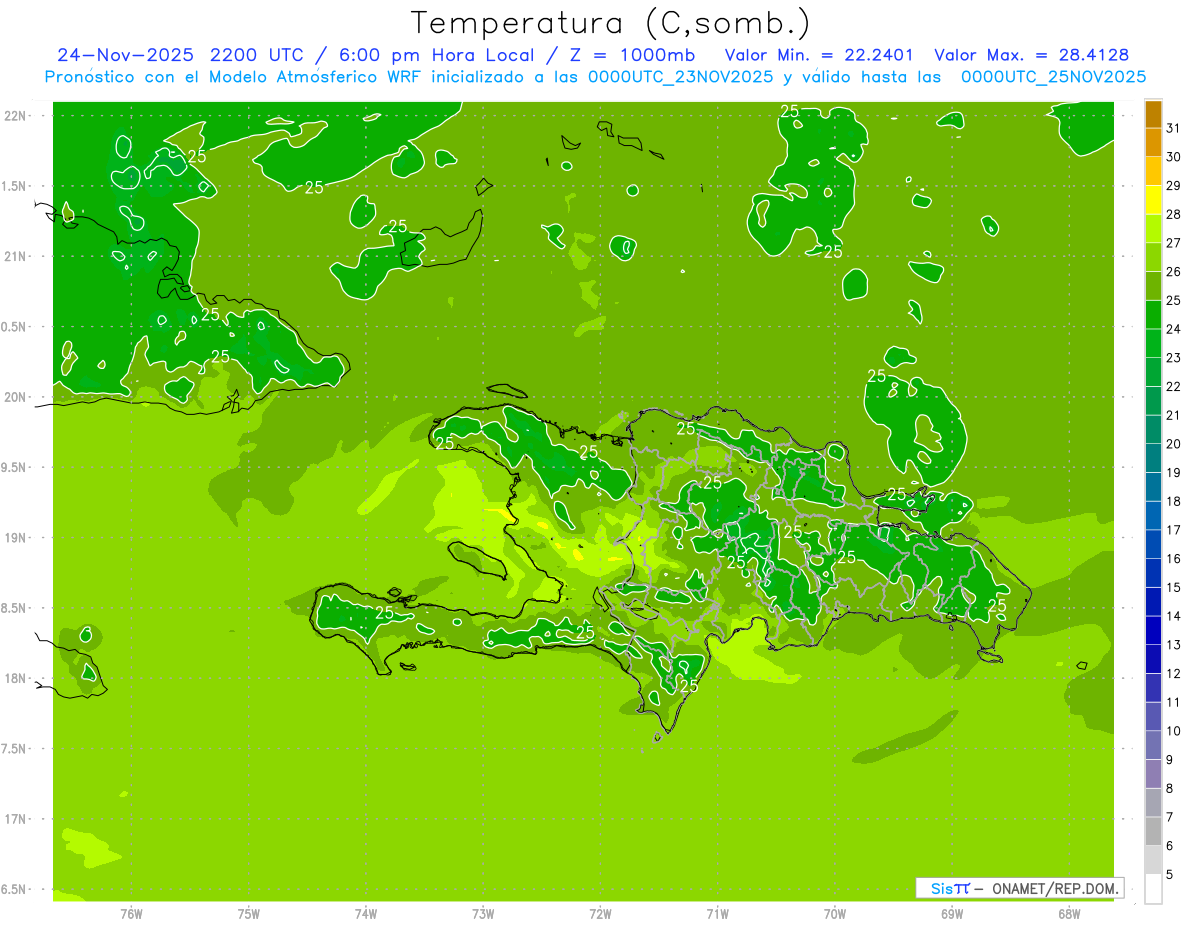Pick the blue color band between 15 and 16
The image size is (1200, 927).
coord(1153,573)
